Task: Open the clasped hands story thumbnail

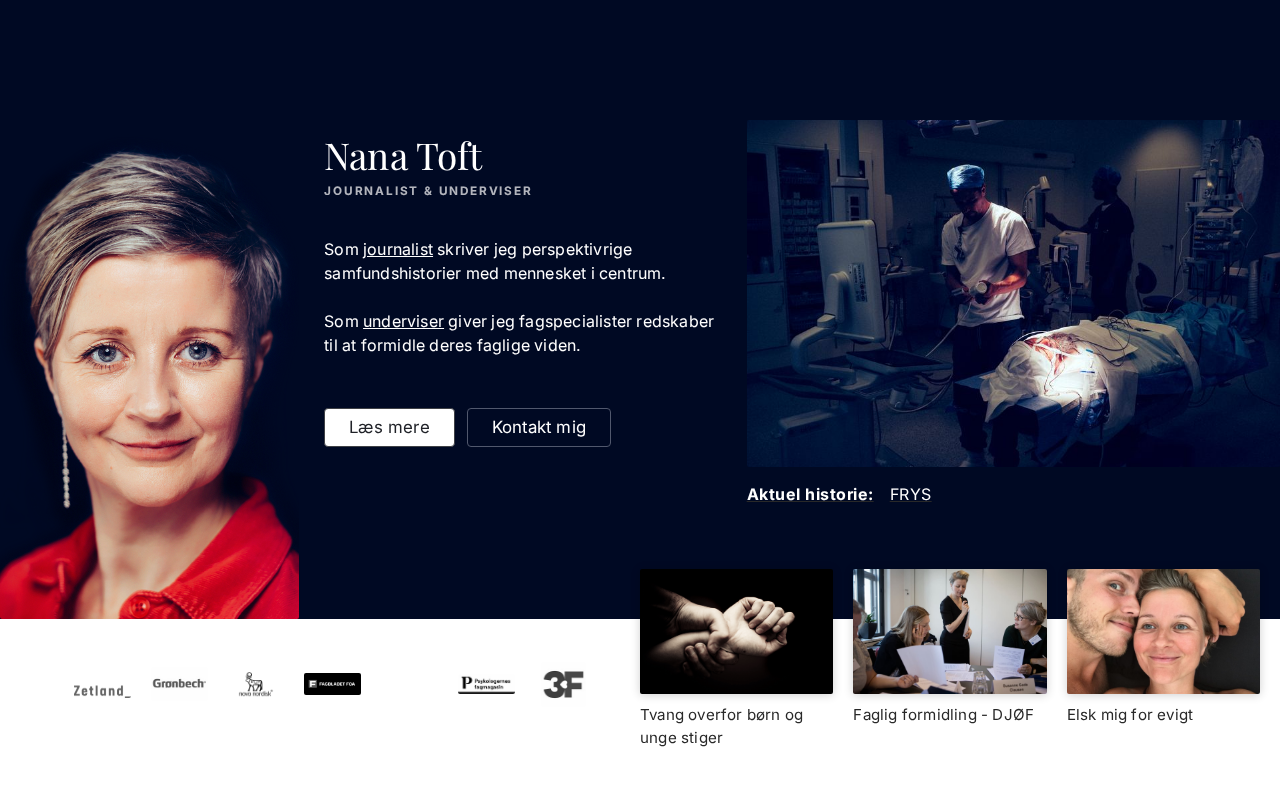Action: [x=736, y=631]
